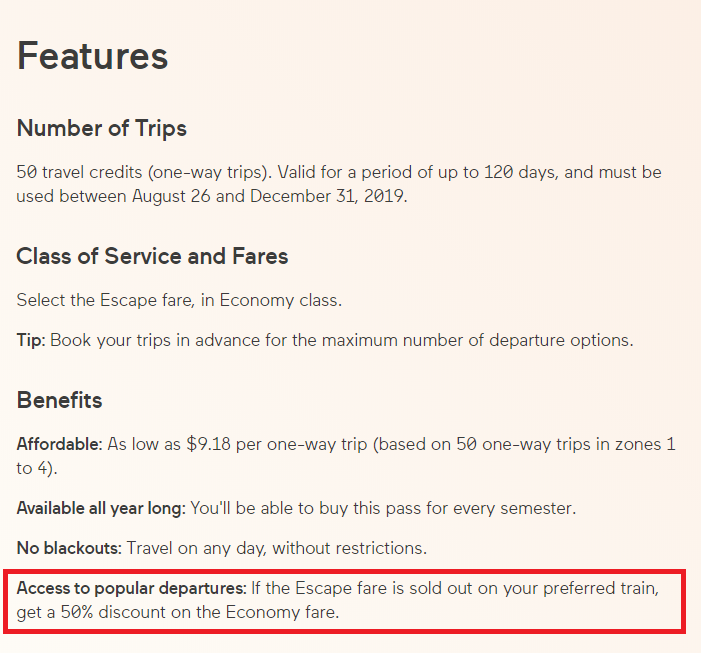
Task: Click the Class of Service and Fares heading
Action: point(152,256)
